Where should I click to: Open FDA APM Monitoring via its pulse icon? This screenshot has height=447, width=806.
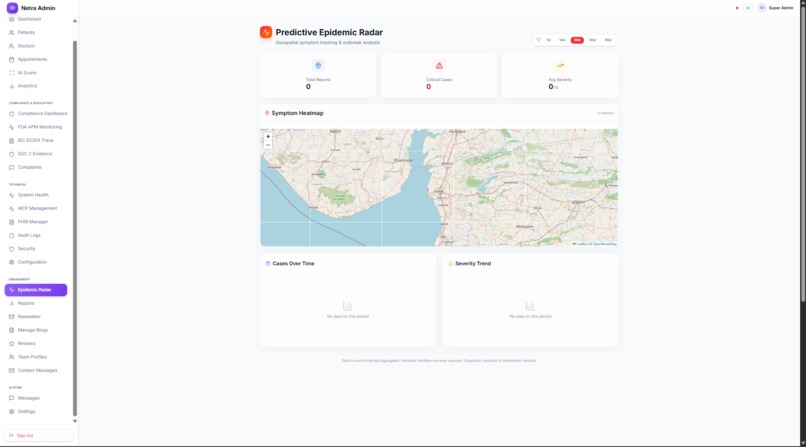(x=11, y=127)
